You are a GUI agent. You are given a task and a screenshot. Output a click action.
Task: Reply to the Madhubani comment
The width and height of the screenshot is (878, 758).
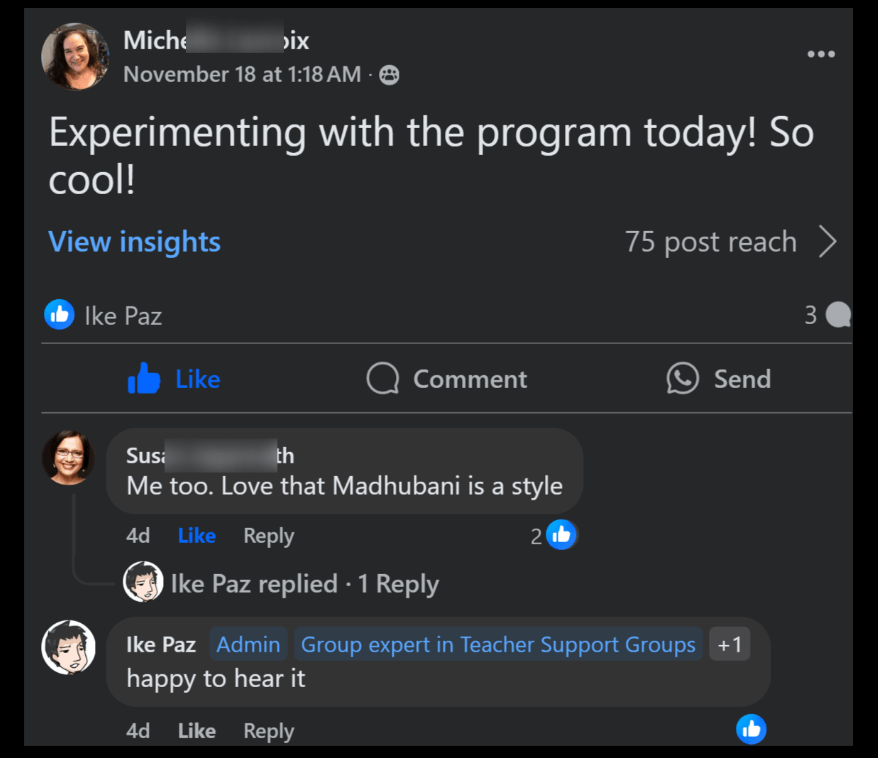[268, 536]
